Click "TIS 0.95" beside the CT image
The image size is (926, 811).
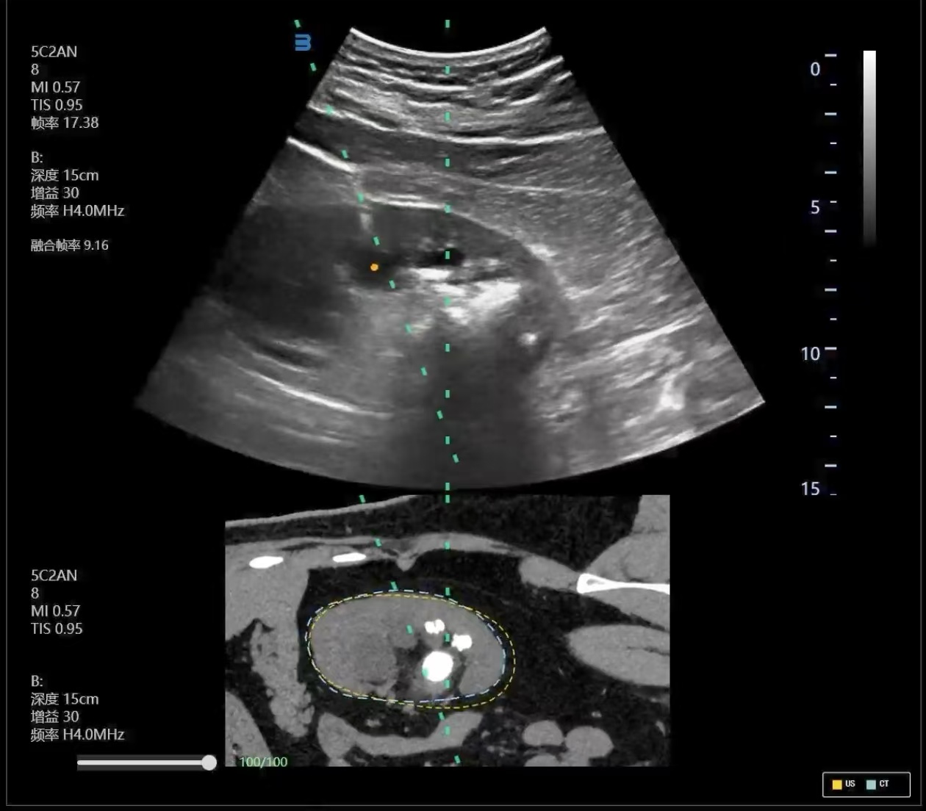pos(57,628)
